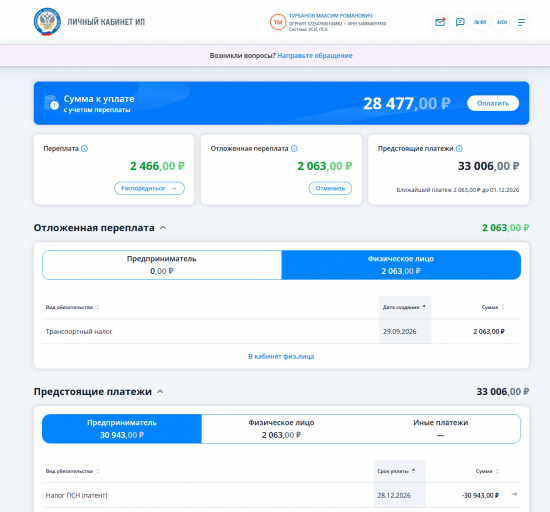Image resolution: width=550 pixels, height=512 pixels.
Task: Click the TM user avatar circle
Action: click(278, 22)
